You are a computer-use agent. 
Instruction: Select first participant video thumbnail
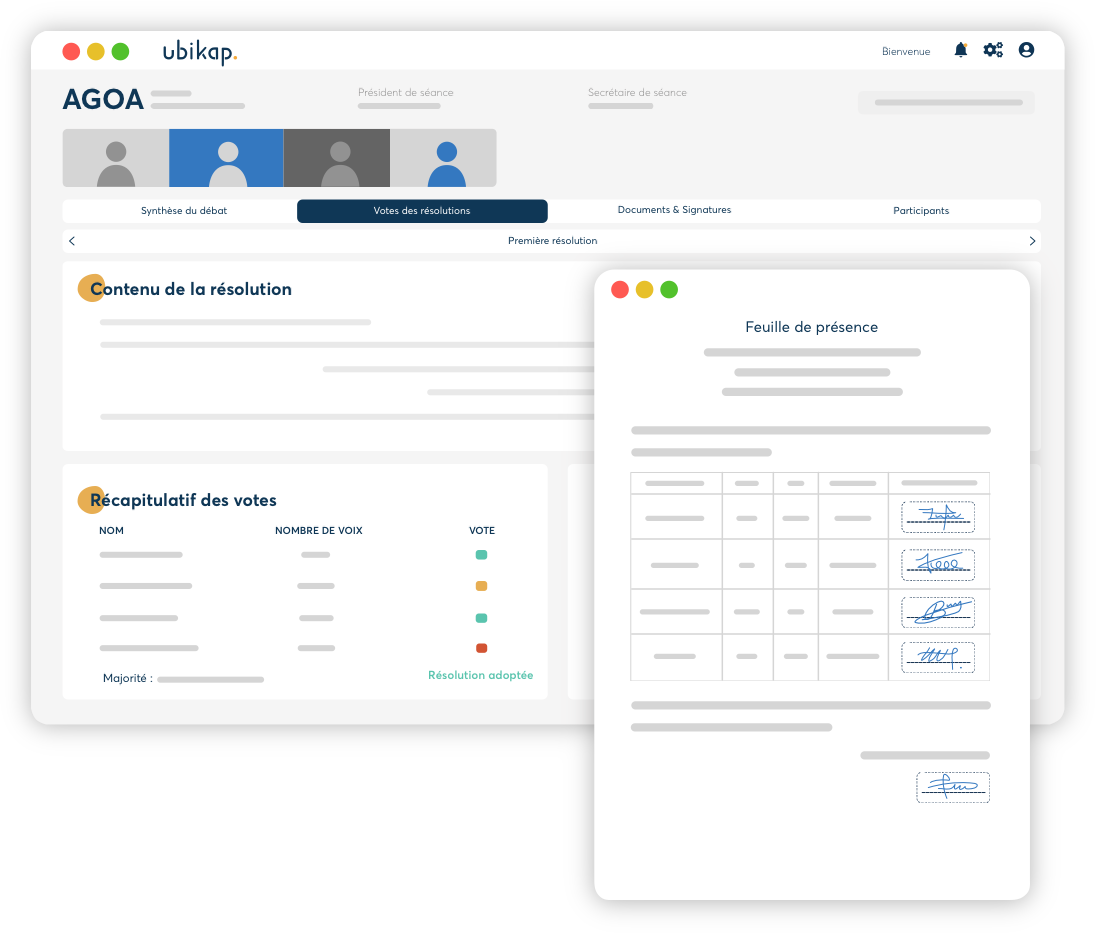116,158
